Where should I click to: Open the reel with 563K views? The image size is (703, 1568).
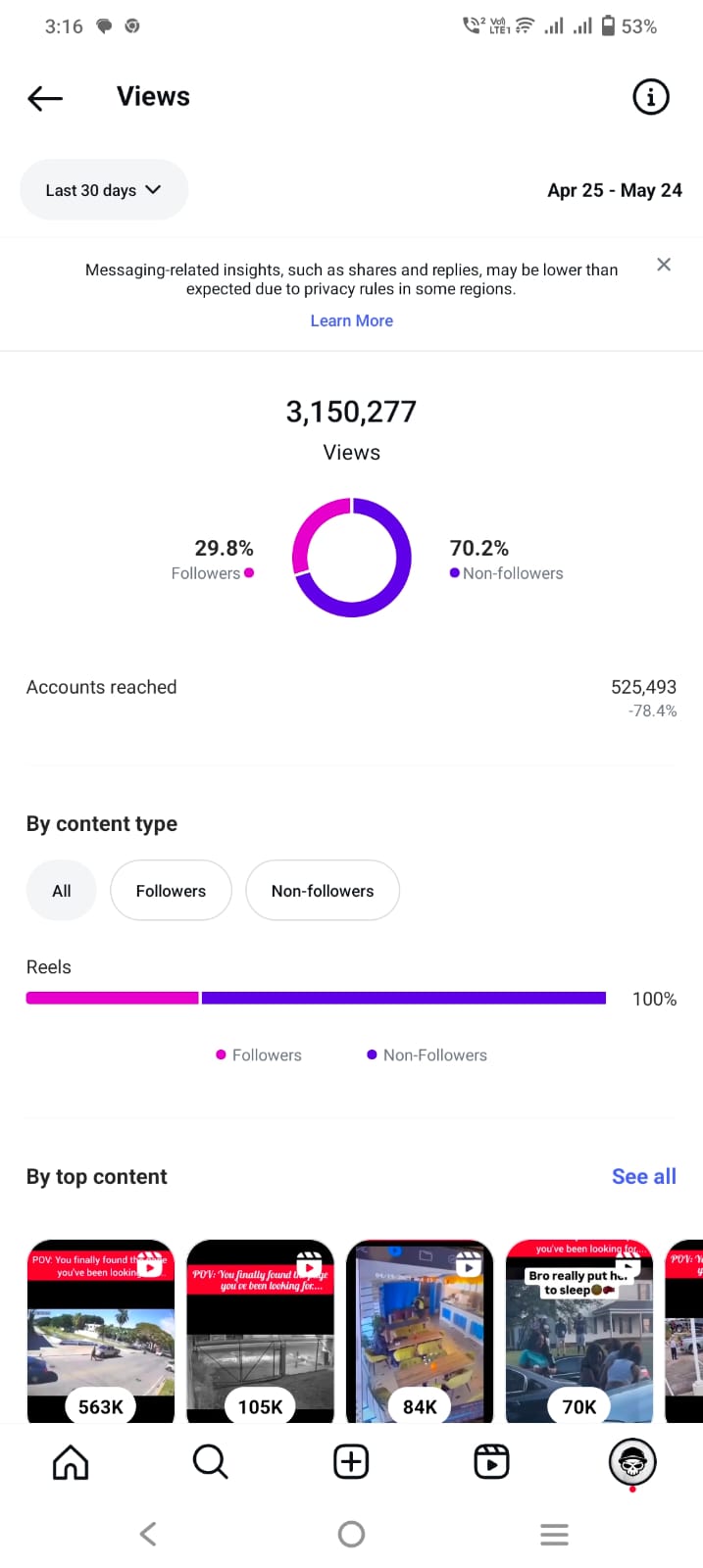[101, 1331]
